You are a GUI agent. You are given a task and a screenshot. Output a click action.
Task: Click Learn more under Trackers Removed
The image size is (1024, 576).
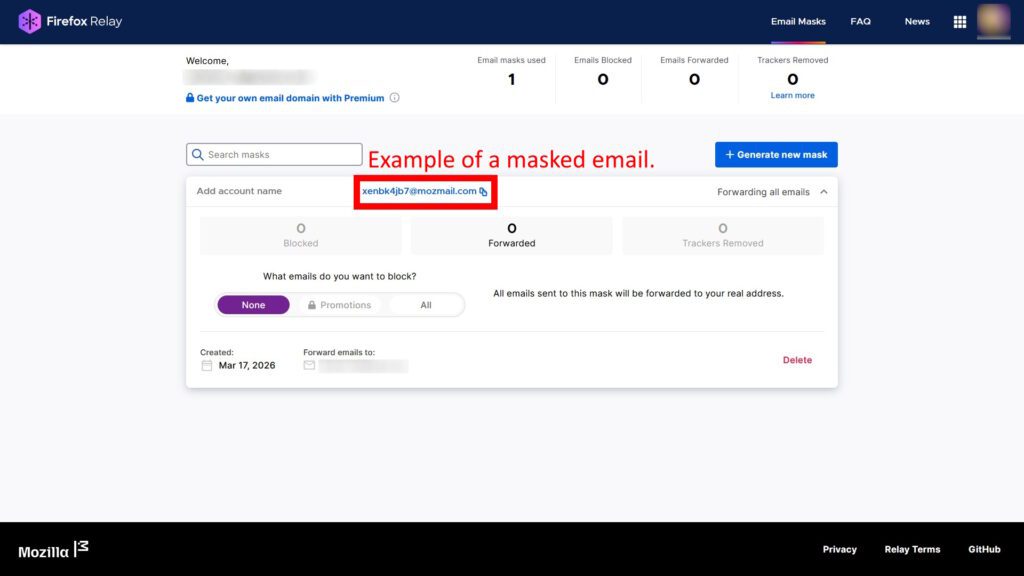[792, 95]
